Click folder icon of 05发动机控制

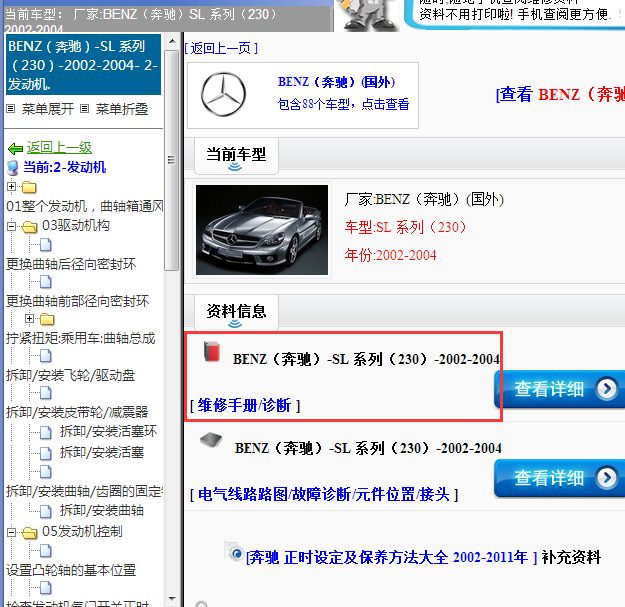coord(29,532)
